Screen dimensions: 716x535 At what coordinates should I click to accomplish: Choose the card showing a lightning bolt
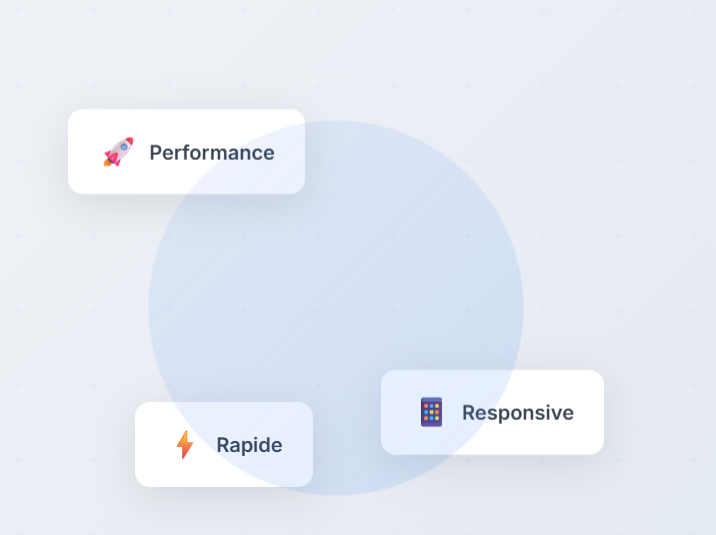(x=224, y=445)
